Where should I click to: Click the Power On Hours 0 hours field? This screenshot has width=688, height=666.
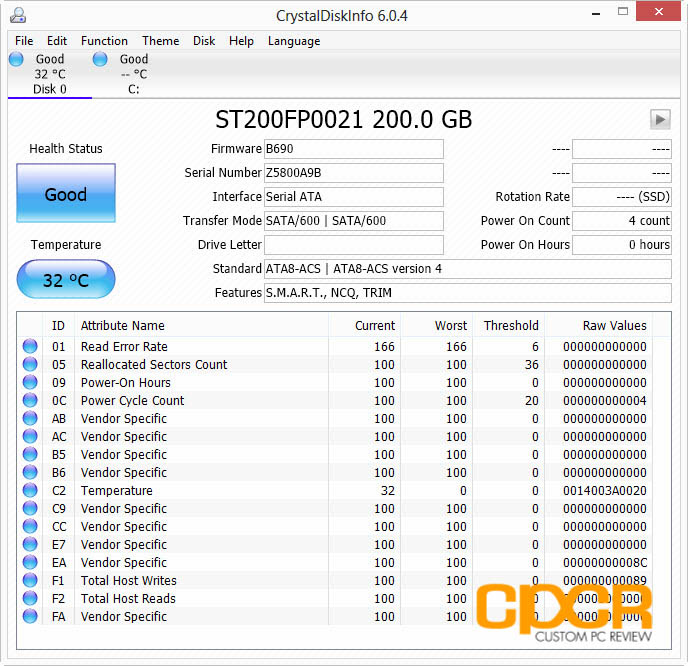pos(622,244)
